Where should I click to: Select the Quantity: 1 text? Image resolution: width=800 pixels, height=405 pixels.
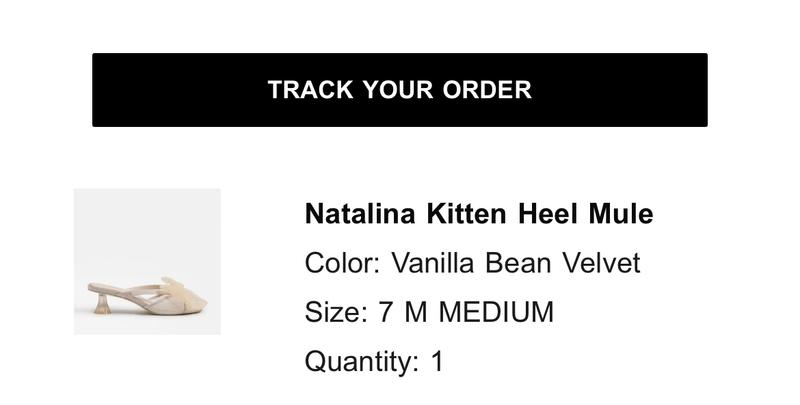pos(374,361)
